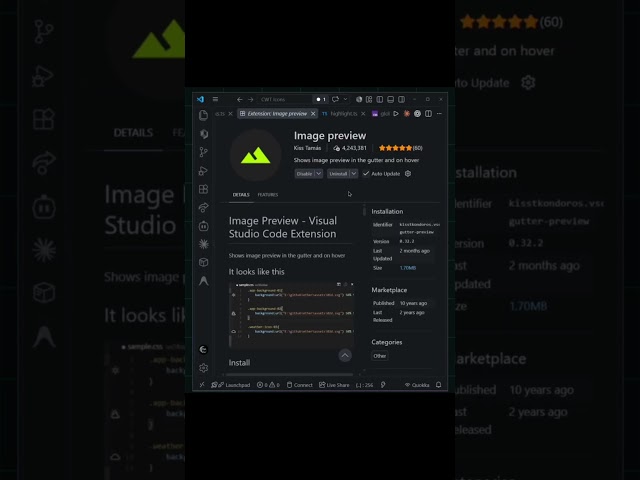Go back with the left arrow
The width and height of the screenshot is (640, 480).
click(x=240, y=99)
